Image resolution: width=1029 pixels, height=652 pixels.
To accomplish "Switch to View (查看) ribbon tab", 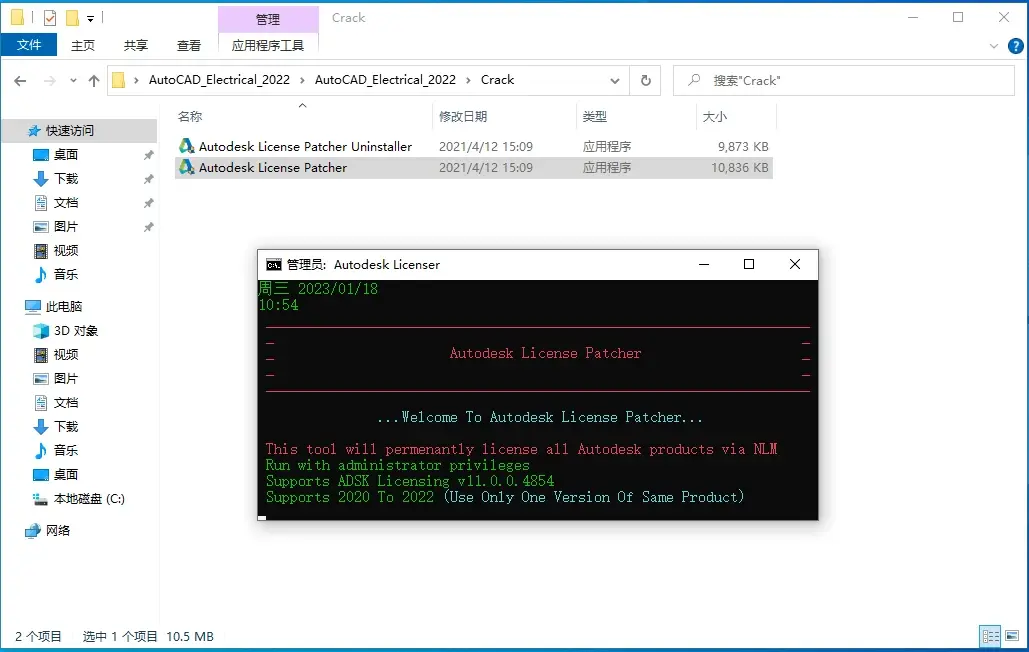I will point(189,45).
